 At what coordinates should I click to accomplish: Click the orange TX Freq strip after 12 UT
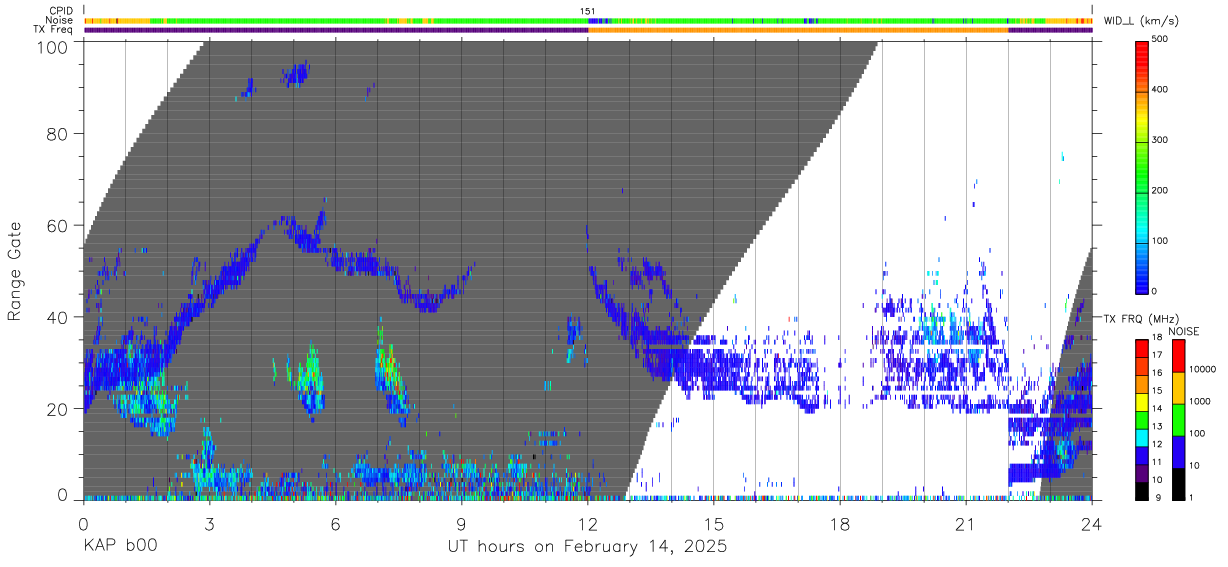[x=798, y=30]
